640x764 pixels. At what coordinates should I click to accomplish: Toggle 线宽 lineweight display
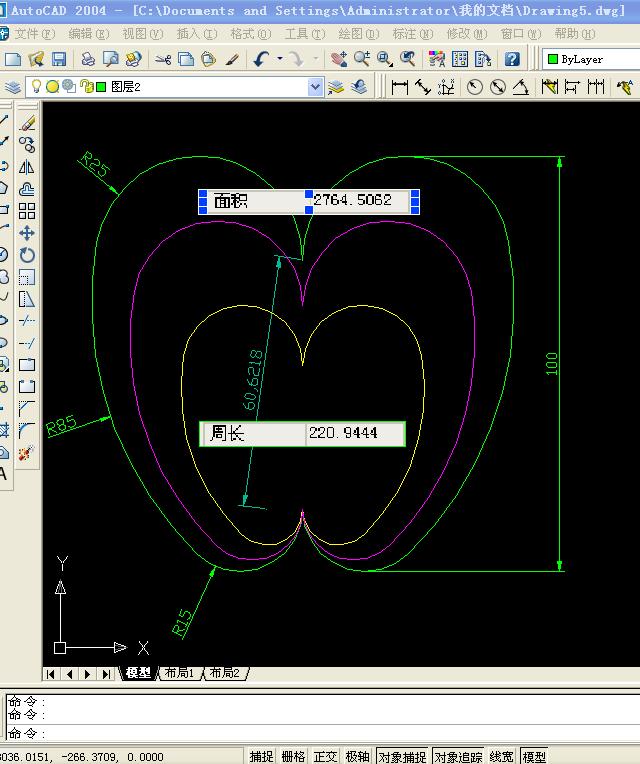tap(501, 756)
